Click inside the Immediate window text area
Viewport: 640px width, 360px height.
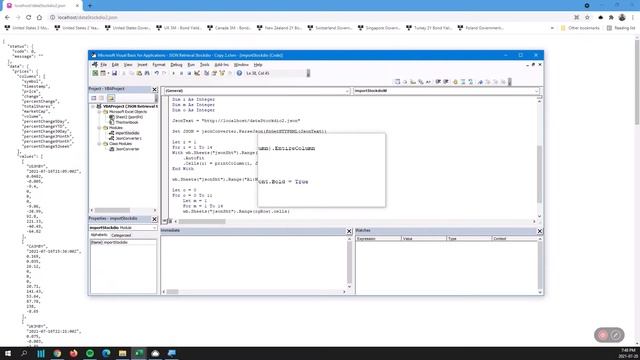click(253, 262)
